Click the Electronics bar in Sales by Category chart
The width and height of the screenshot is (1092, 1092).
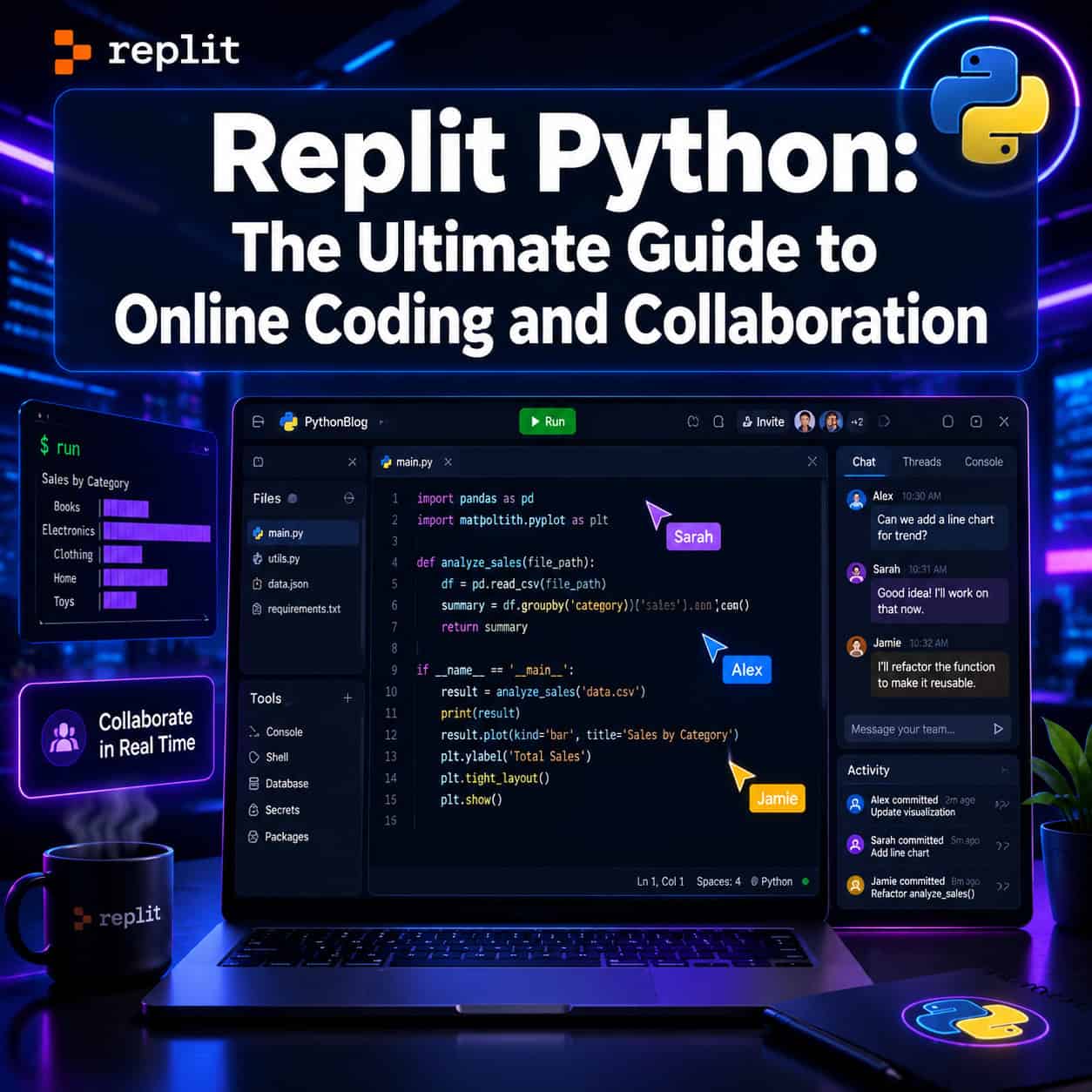(x=157, y=531)
